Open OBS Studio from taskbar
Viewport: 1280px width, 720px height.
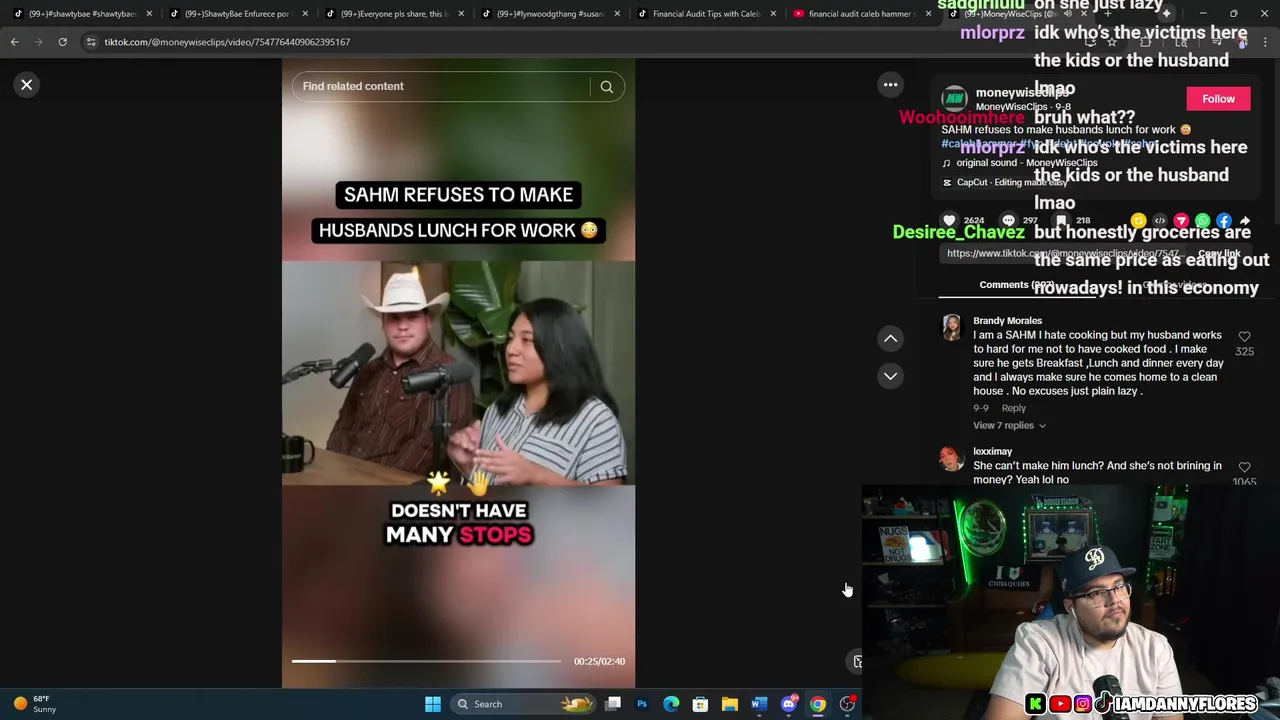847,704
